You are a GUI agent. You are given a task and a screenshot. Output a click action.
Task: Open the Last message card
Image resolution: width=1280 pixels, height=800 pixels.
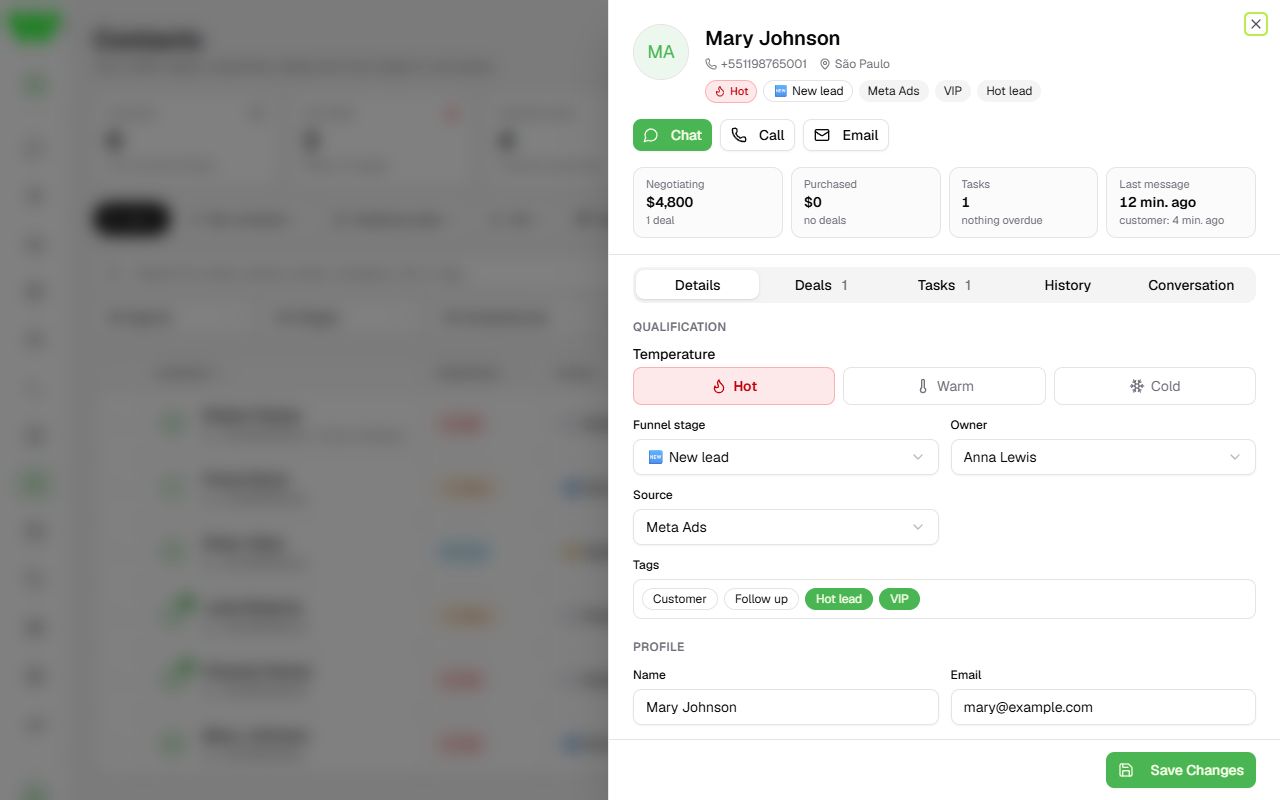pyautogui.click(x=1181, y=202)
